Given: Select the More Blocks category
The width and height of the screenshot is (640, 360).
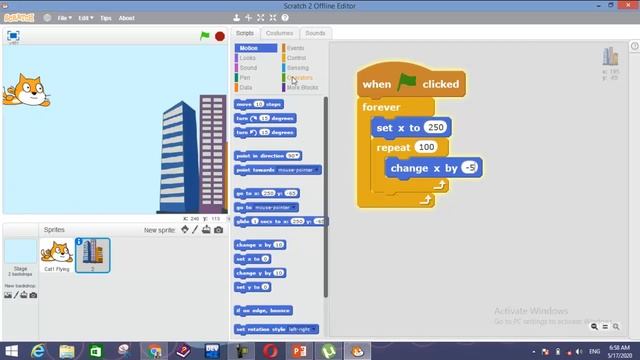Looking at the screenshot, I should click(x=302, y=87).
